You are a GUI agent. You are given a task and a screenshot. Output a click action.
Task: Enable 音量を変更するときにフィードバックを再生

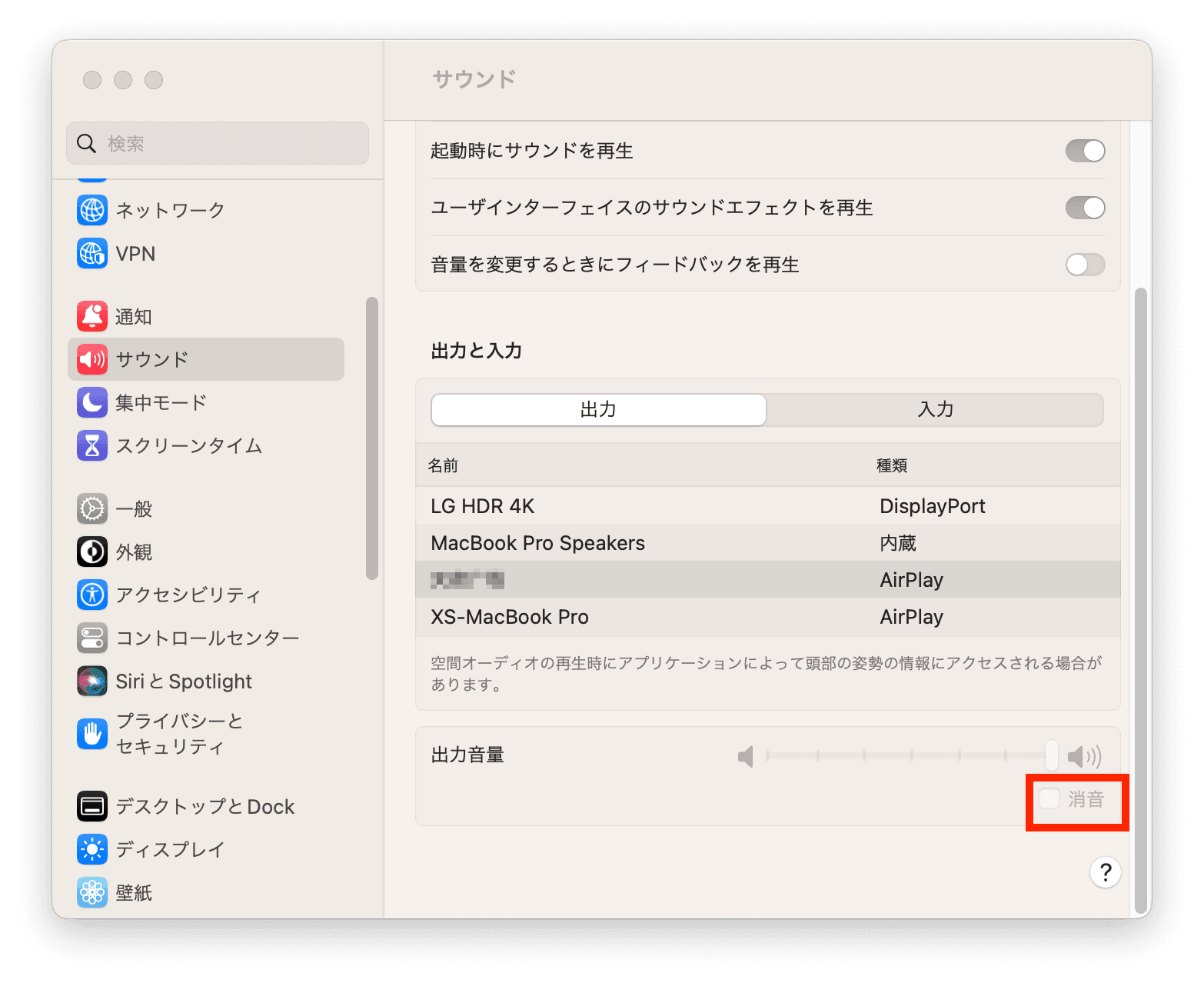point(1085,265)
